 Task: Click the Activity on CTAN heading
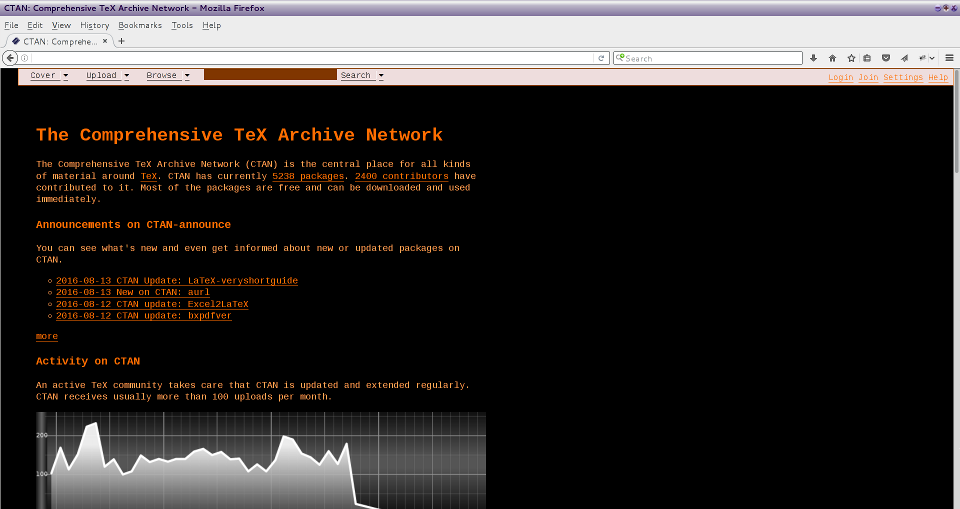88,361
